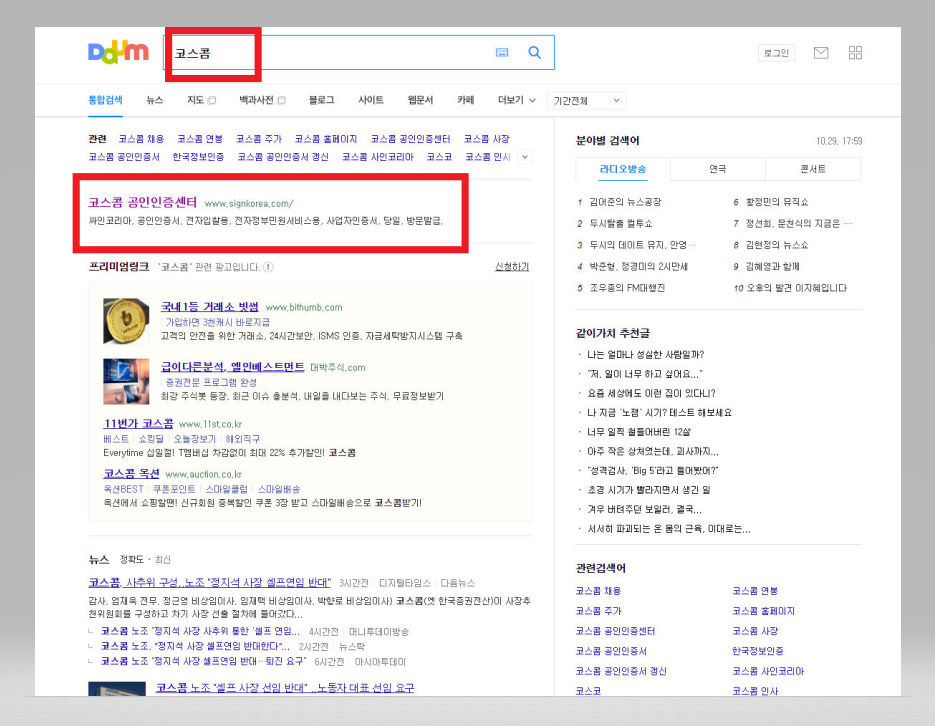935x726 pixels.
Task: Open recommendation 요즘 세상에도 이런 집이 있다니?
Action: [x=651, y=393]
